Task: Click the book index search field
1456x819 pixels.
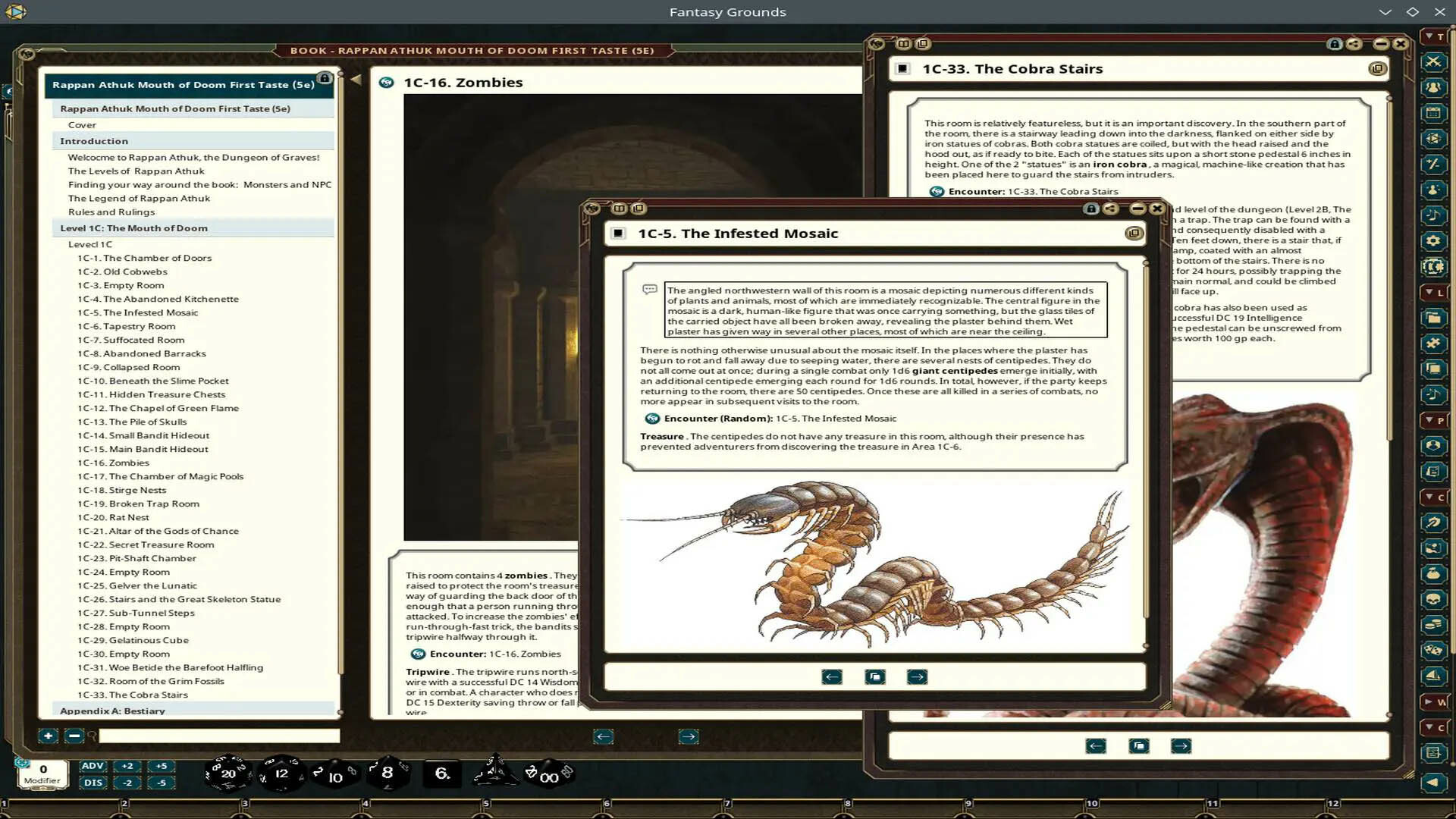Action: [x=219, y=736]
